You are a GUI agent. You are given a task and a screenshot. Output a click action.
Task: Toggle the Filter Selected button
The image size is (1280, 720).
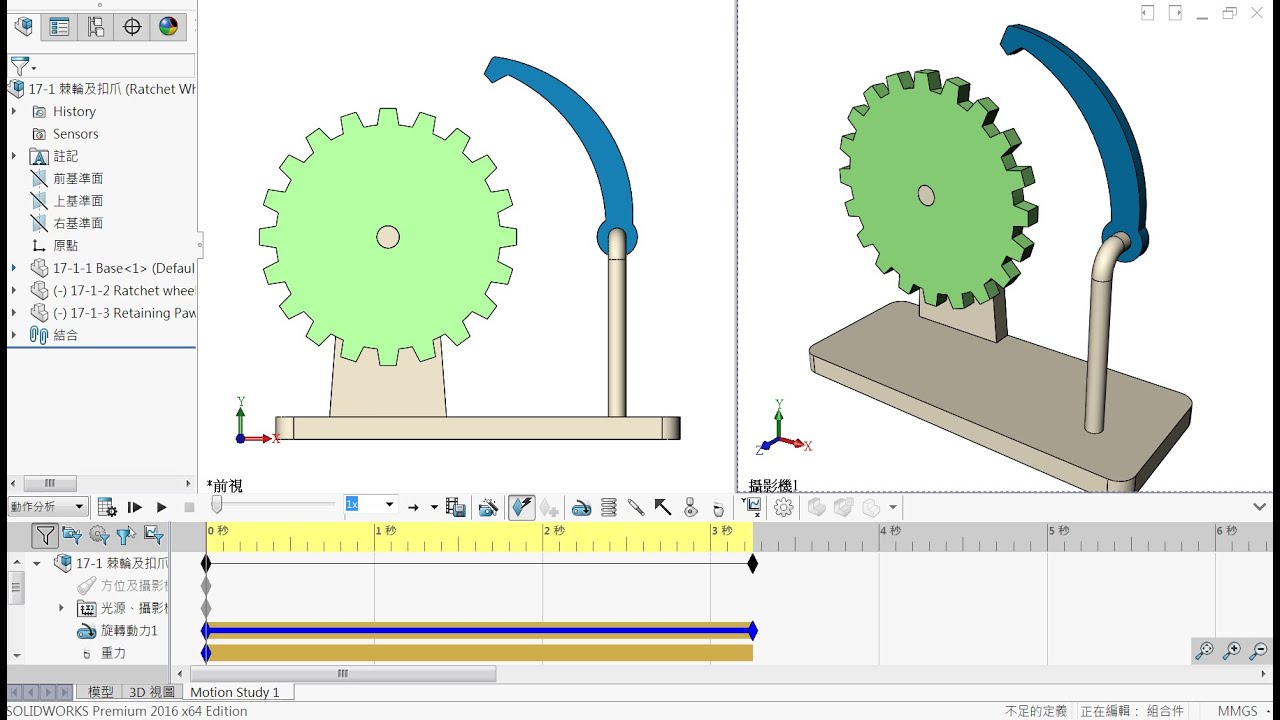pos(126,536)
